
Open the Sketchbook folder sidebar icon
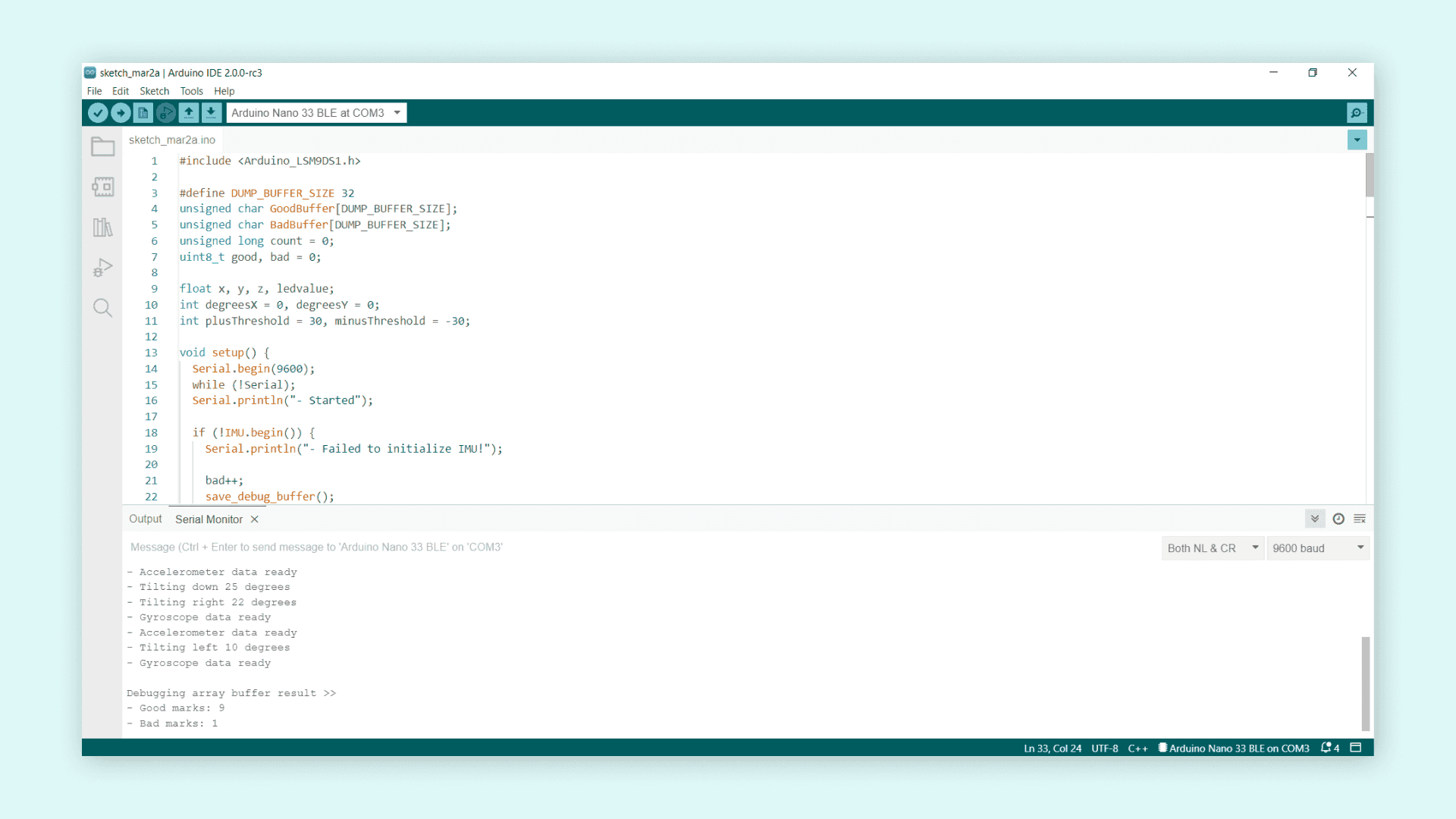pyautogui.click(x=102, y=146)
